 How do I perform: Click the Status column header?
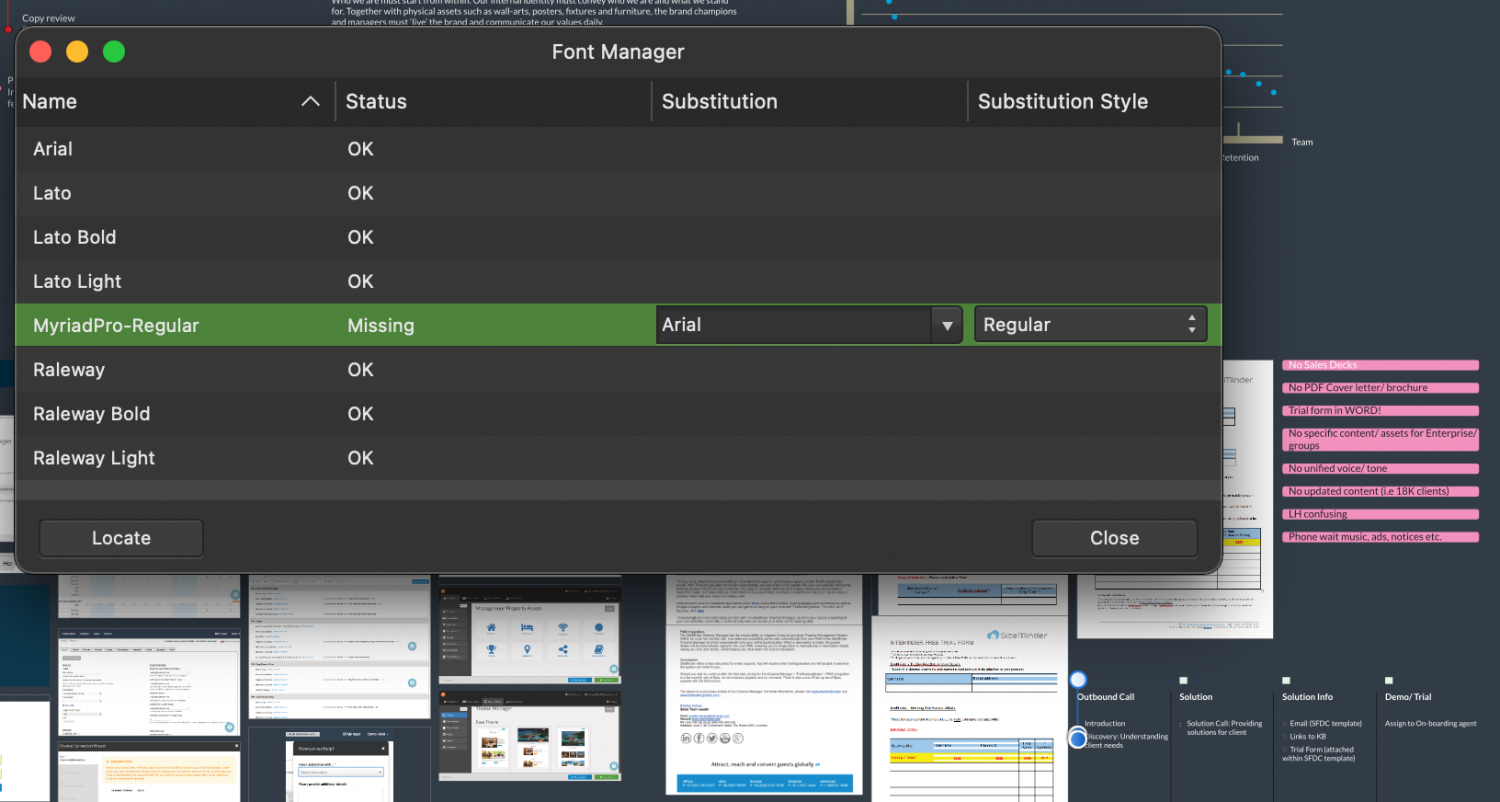tap(376, 102)
